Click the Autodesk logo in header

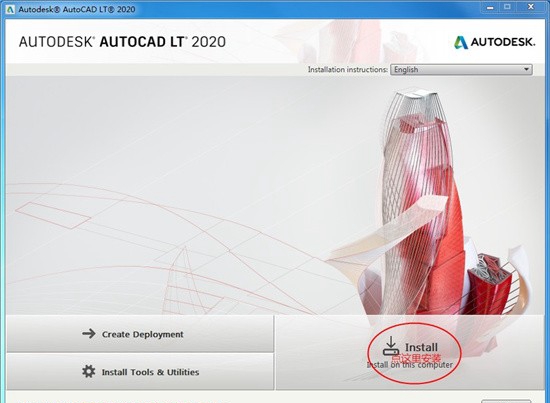(495, 42)
